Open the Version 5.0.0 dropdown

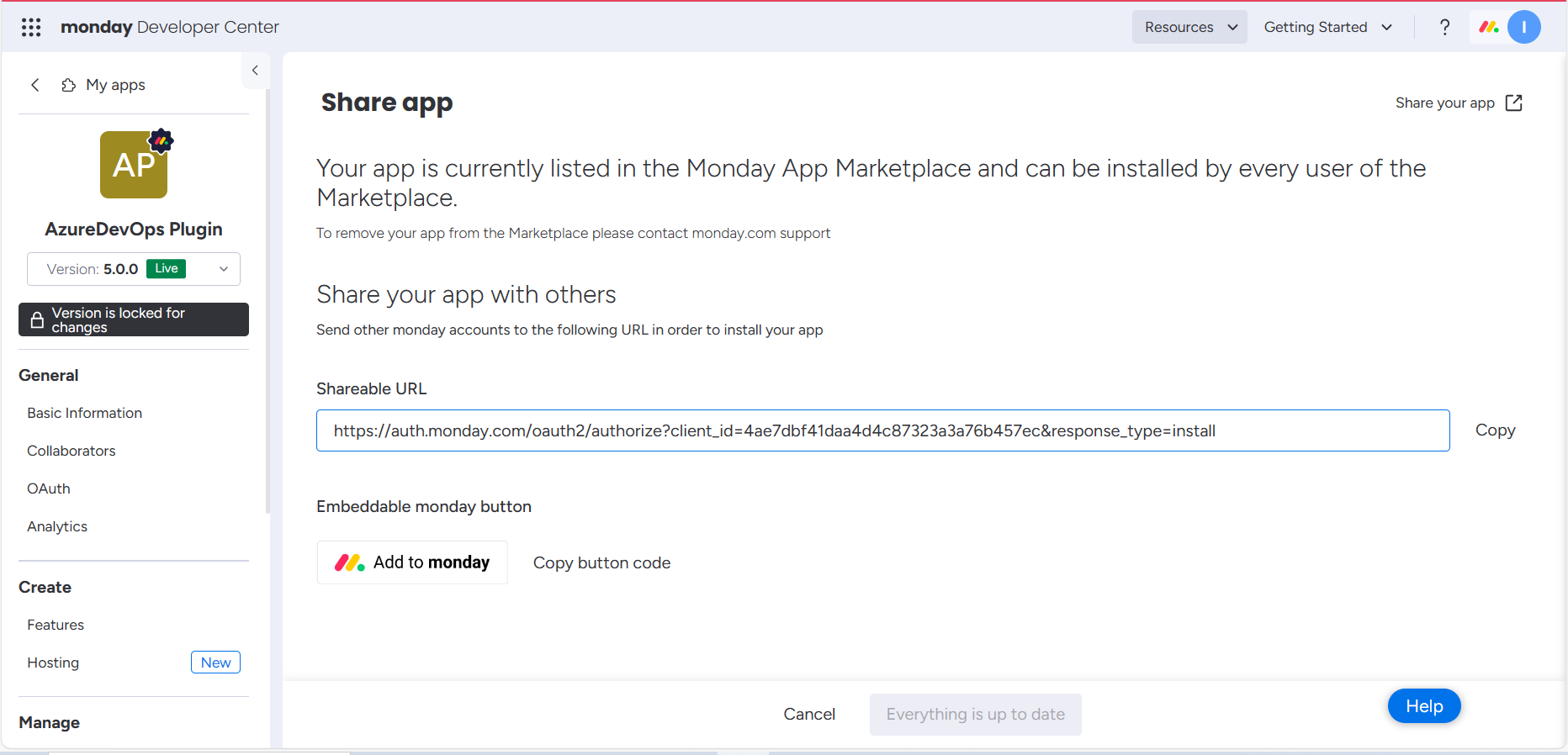tap(134, 269)
